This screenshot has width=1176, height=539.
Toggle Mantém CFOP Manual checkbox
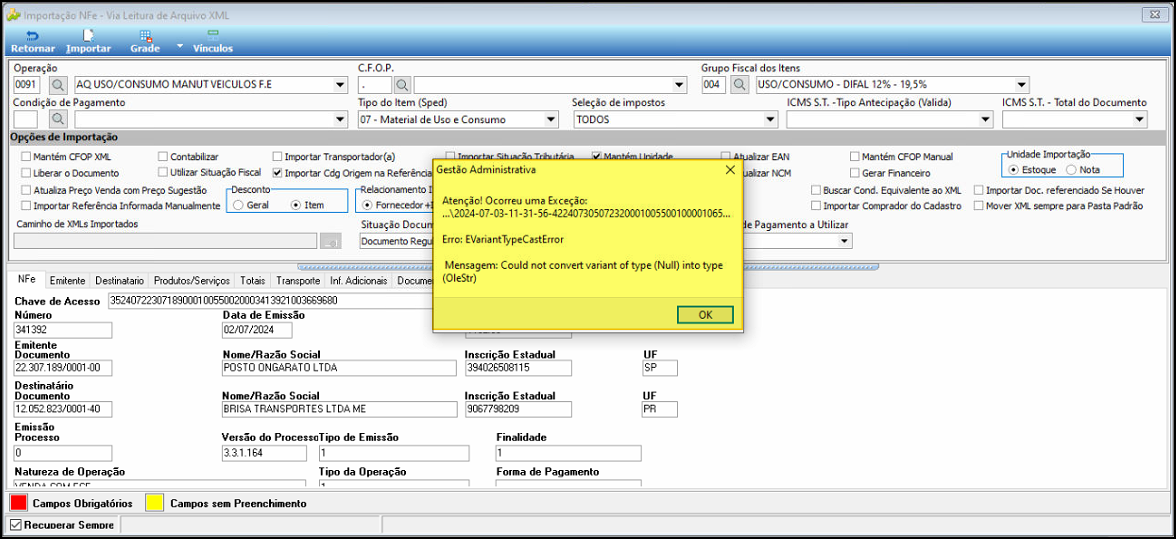(855, 157)
